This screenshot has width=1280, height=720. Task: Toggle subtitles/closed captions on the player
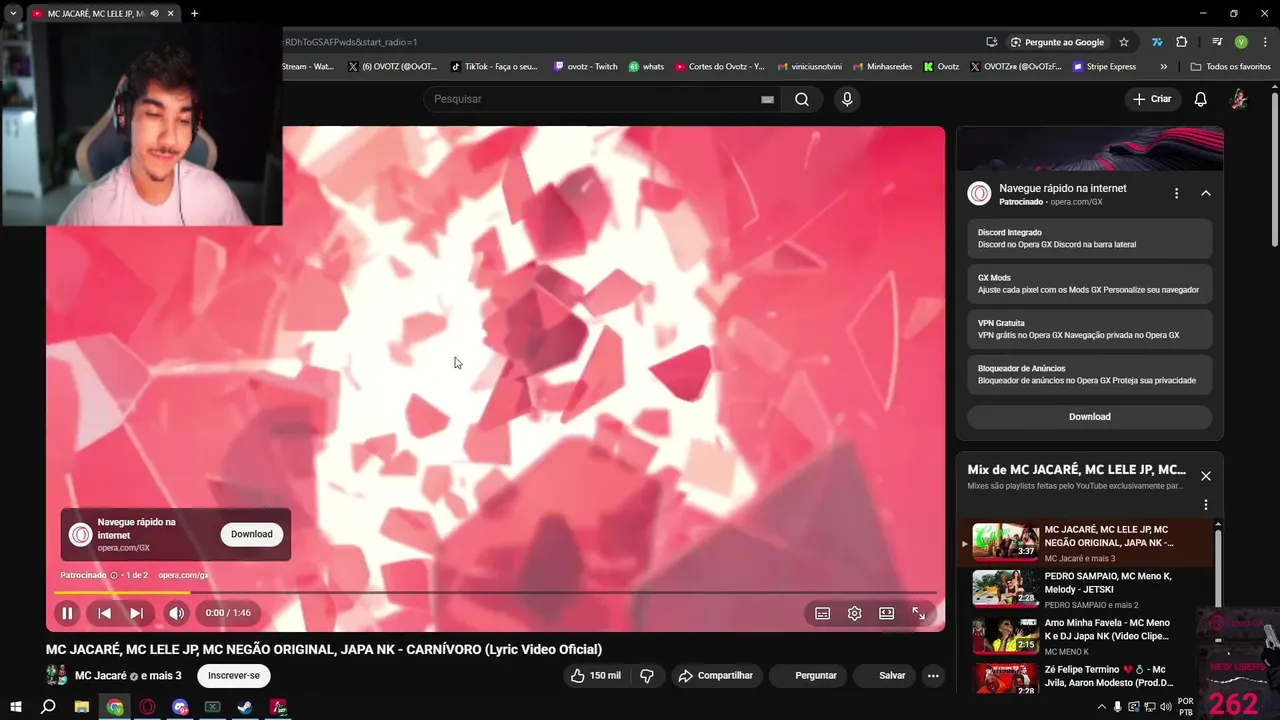pyautogui.click(x=822, y=613)
